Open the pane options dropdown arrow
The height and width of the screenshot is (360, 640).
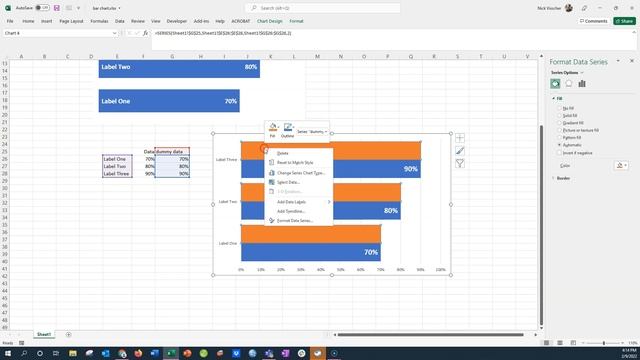(618, 61)
